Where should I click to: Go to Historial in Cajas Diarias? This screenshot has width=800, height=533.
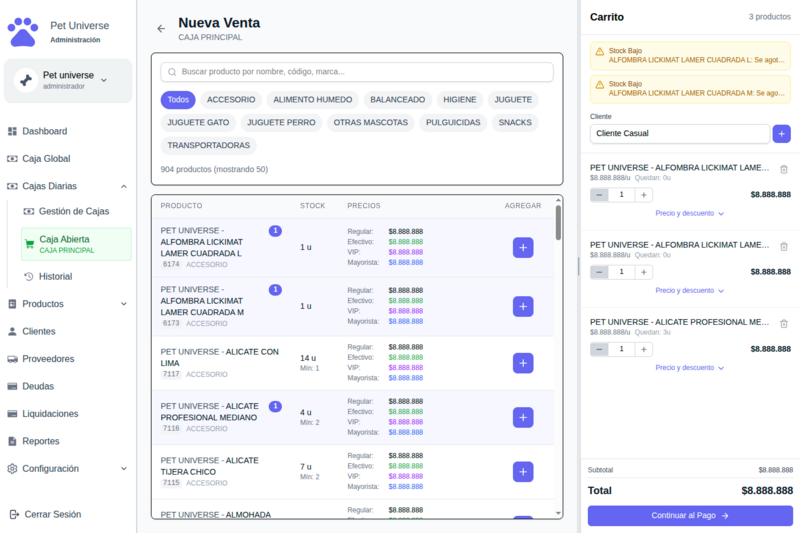(x=55, y=277)
